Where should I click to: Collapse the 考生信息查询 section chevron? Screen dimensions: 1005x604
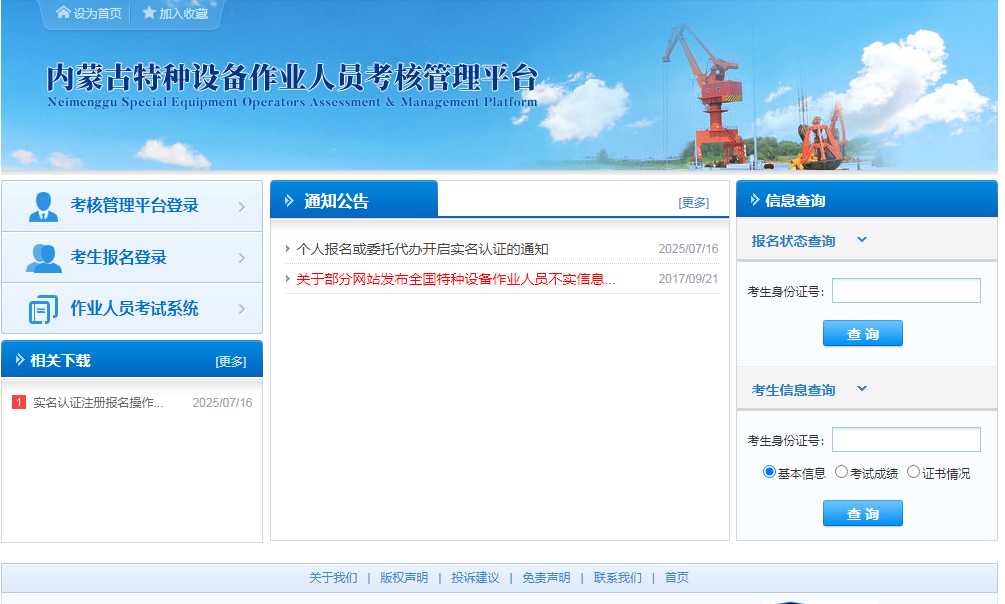862,389
